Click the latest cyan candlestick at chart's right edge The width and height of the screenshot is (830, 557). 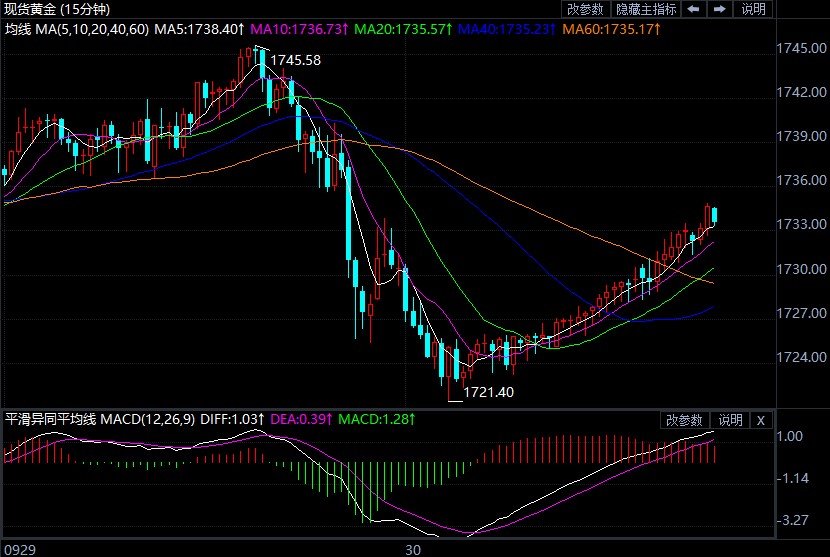pyautogui.click(x=715, y=216)
